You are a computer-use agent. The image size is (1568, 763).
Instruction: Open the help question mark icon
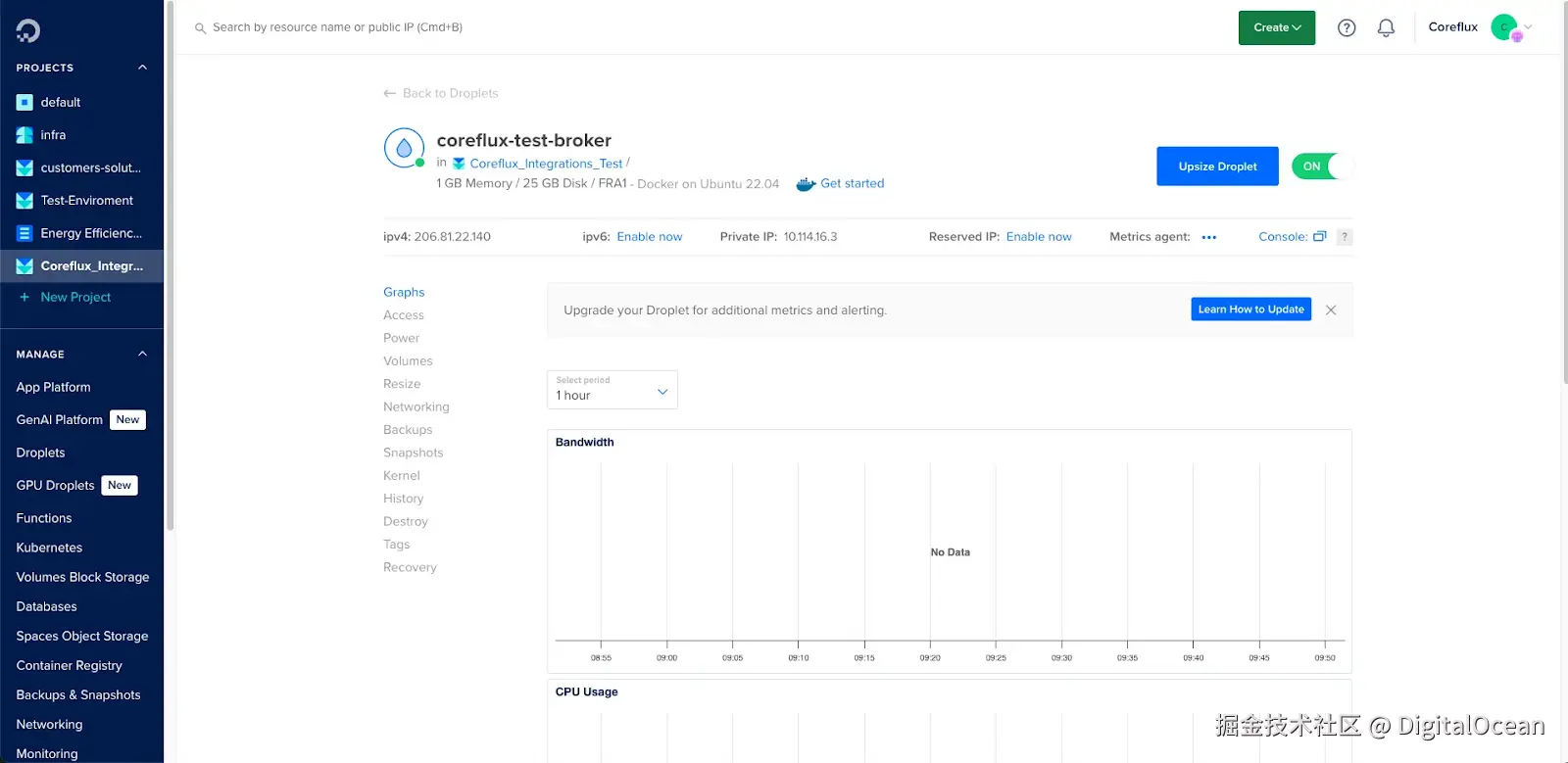(1347, 27)
